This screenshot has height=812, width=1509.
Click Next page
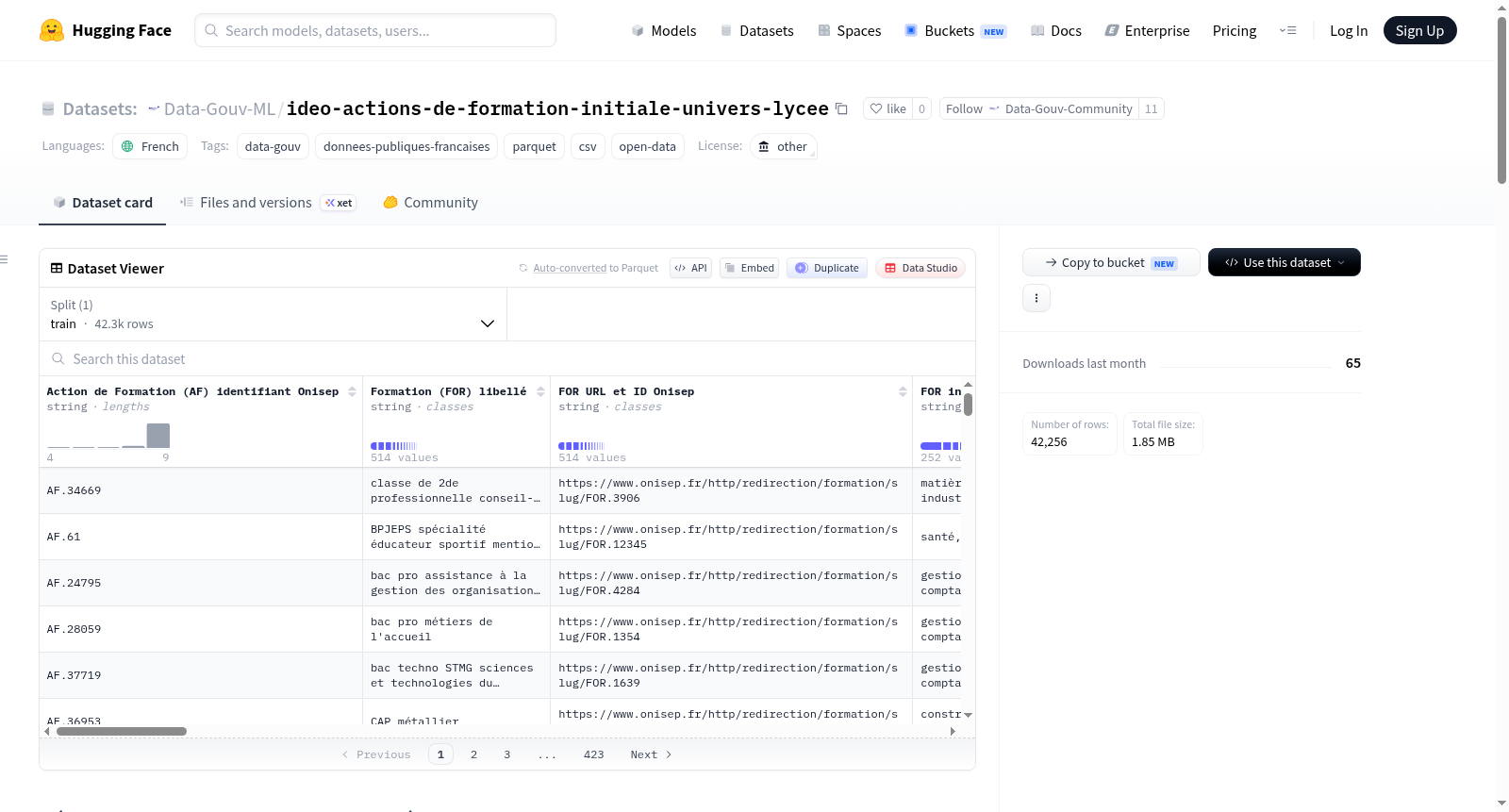coord(651,754)
